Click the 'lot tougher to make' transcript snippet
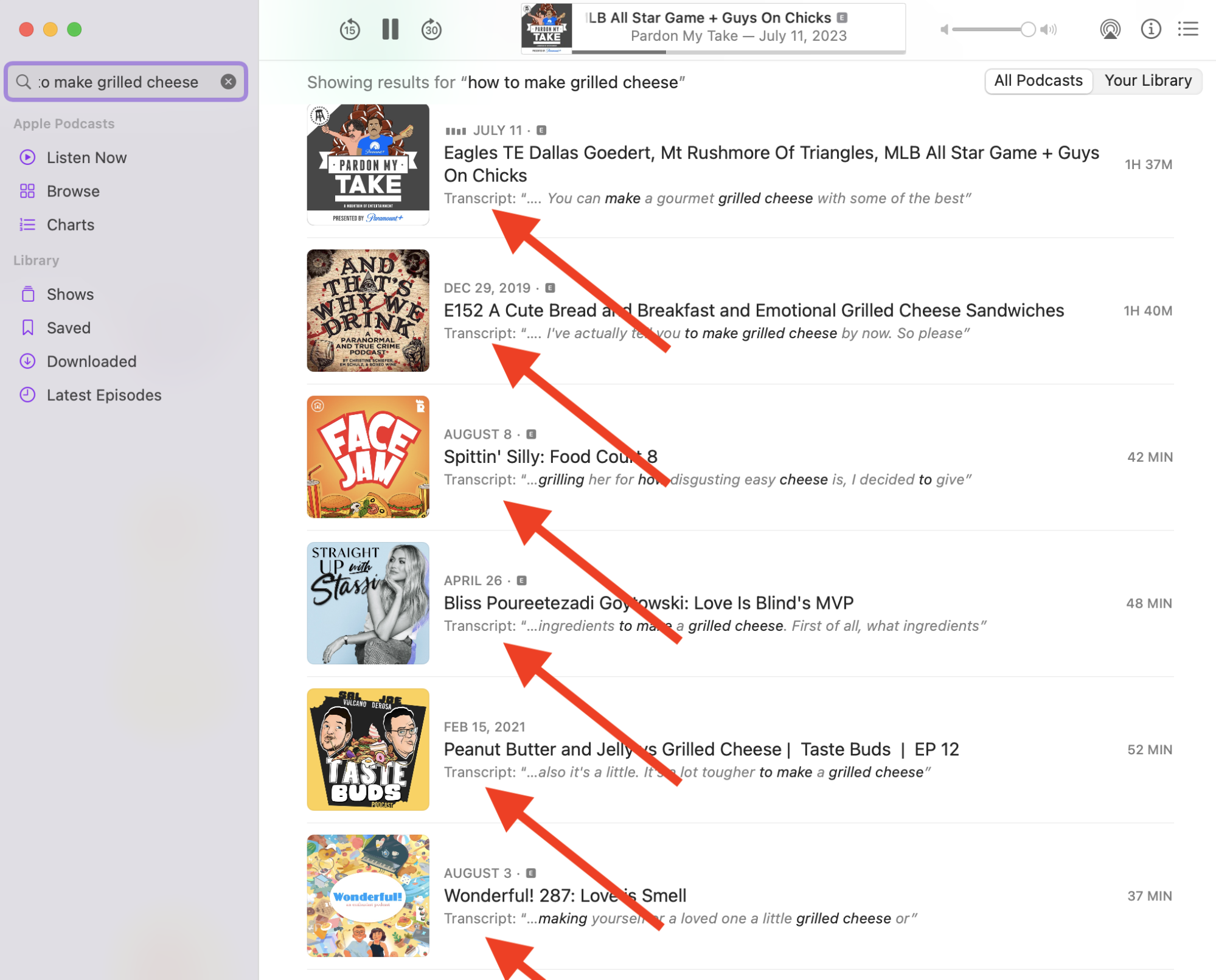The height and width of the screenshot is (980, 1216). click(687, 772)
